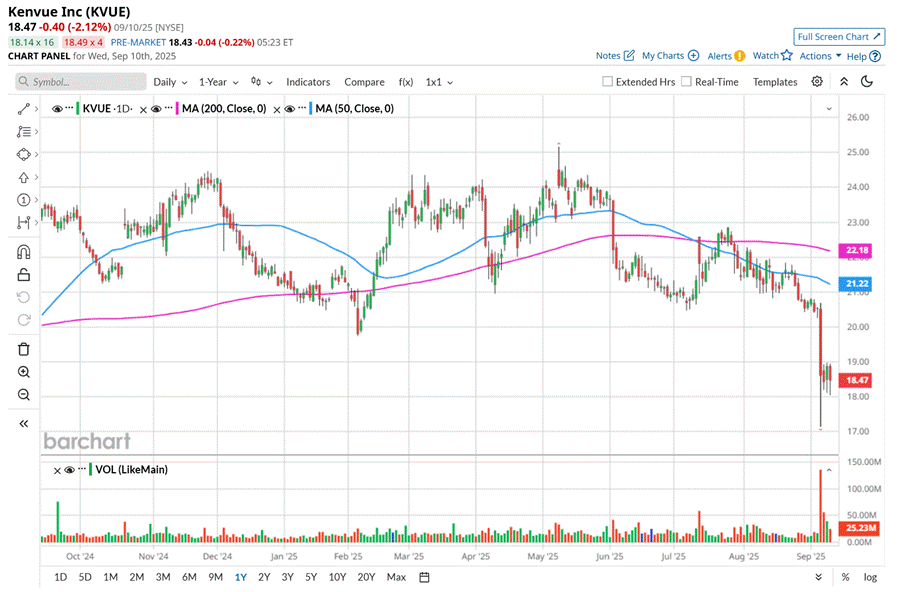Image resolution: width=902 pixels, height=592 pixels.
Task: Select the Max time range
Action: 396,577
